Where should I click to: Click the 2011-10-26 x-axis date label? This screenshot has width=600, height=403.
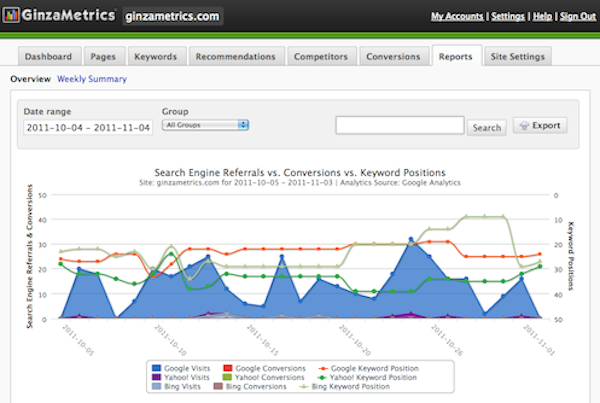point(447,340)
